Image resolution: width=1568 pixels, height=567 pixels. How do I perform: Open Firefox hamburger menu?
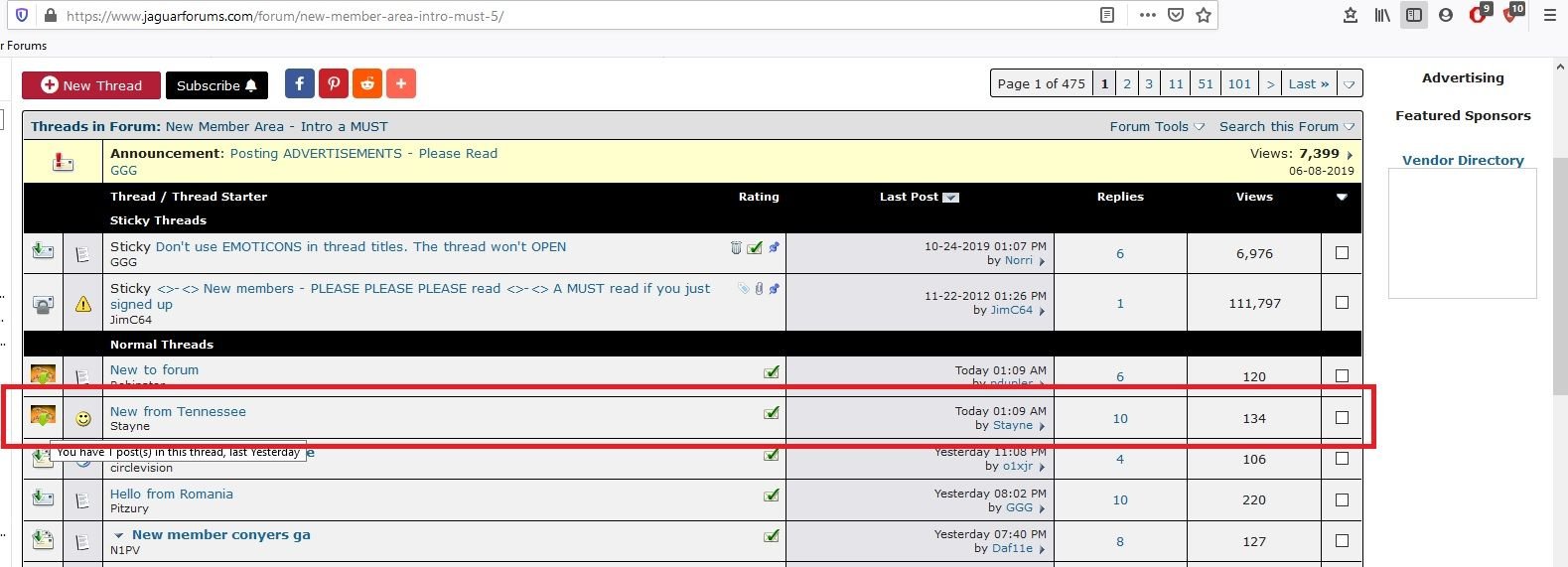[x=1549, y=15]
